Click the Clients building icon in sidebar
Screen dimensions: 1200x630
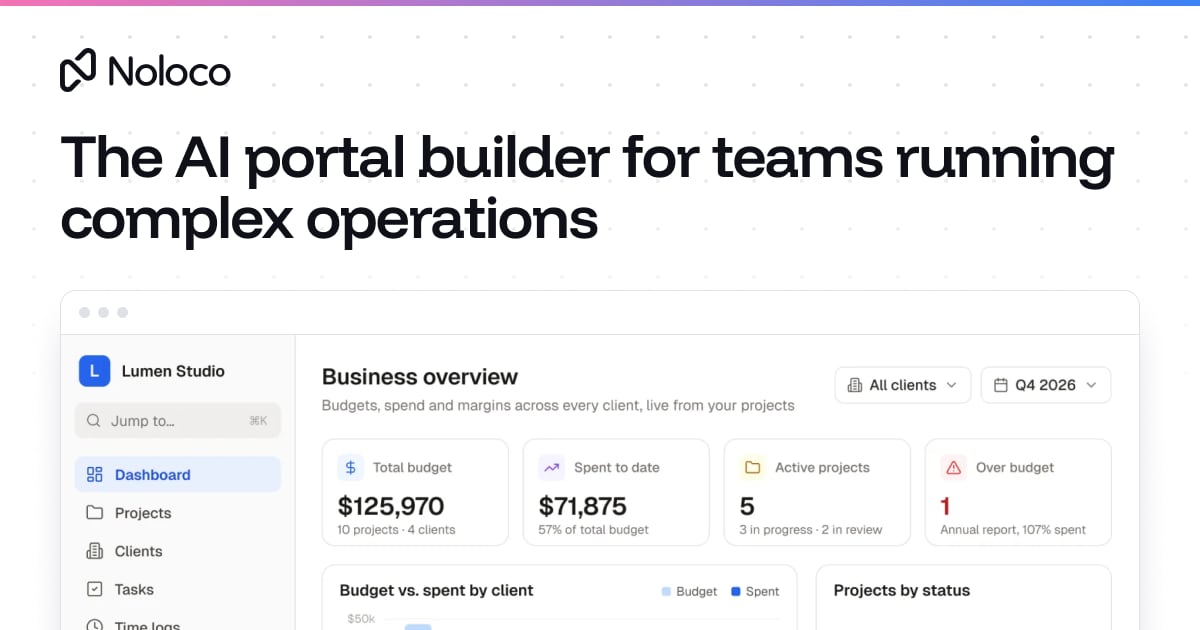click(94, 551)
